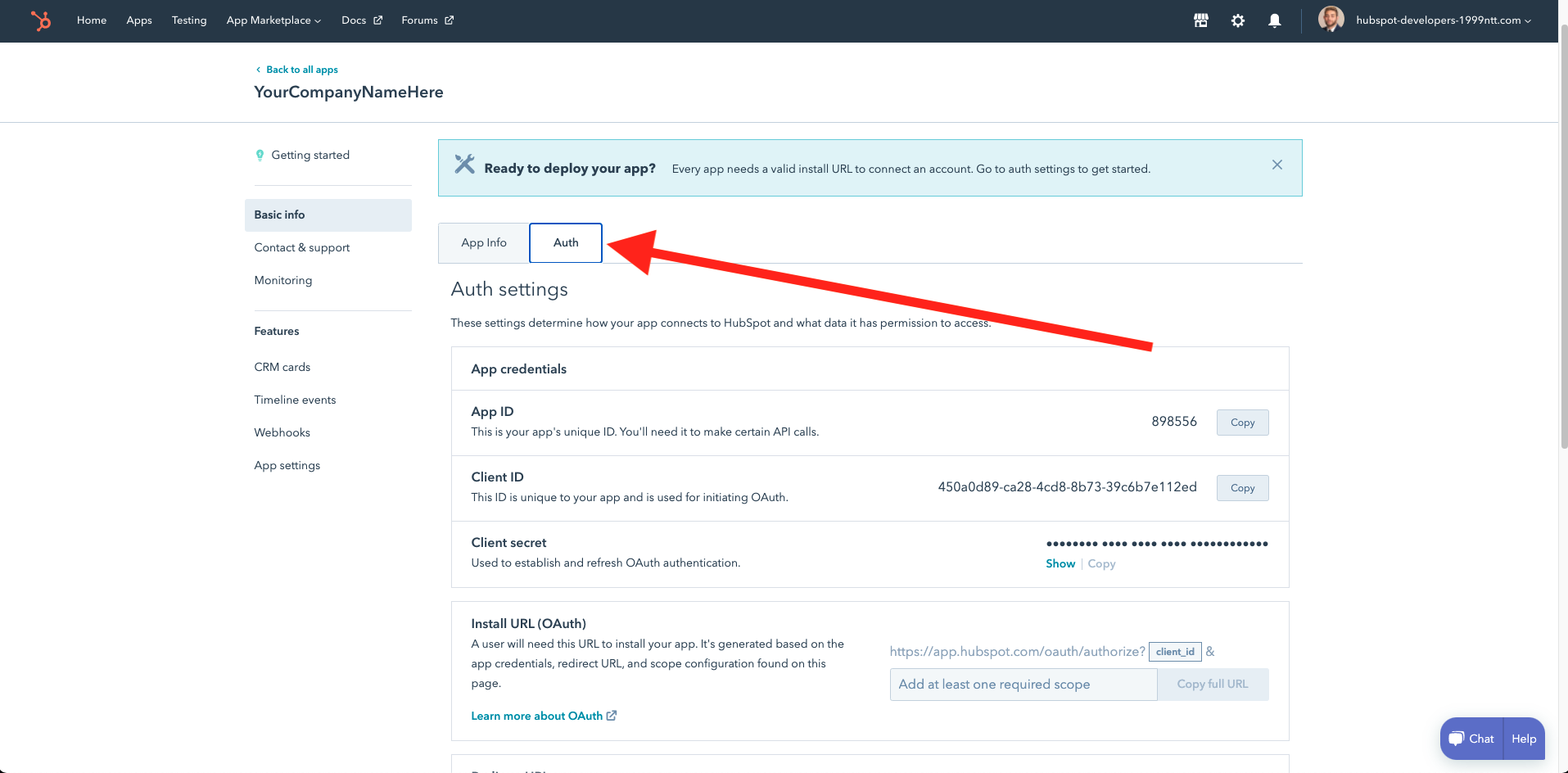Click the masked client secret dots
The height and width of the screenshot is (773, 1568).
tap(1157, 544)
